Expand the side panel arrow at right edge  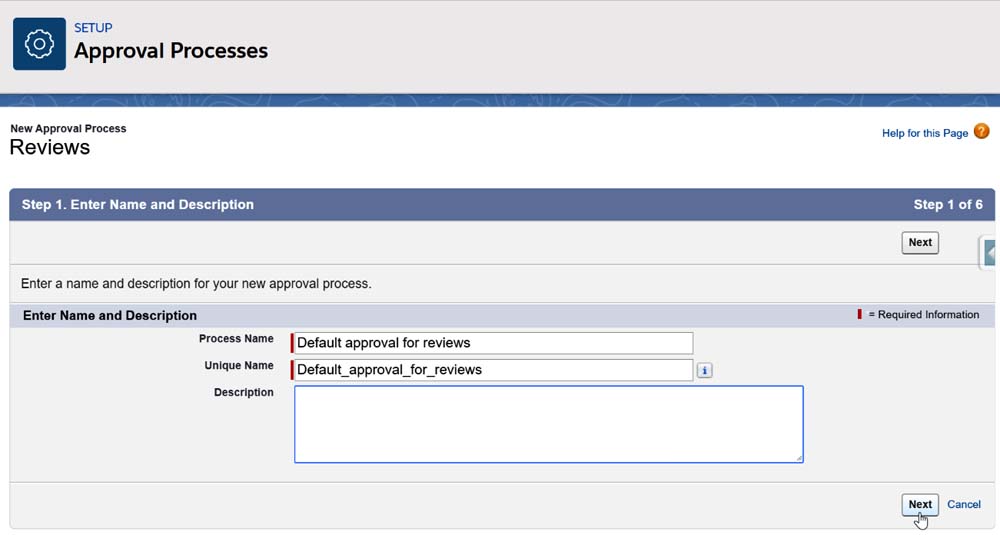coord(989,252)
